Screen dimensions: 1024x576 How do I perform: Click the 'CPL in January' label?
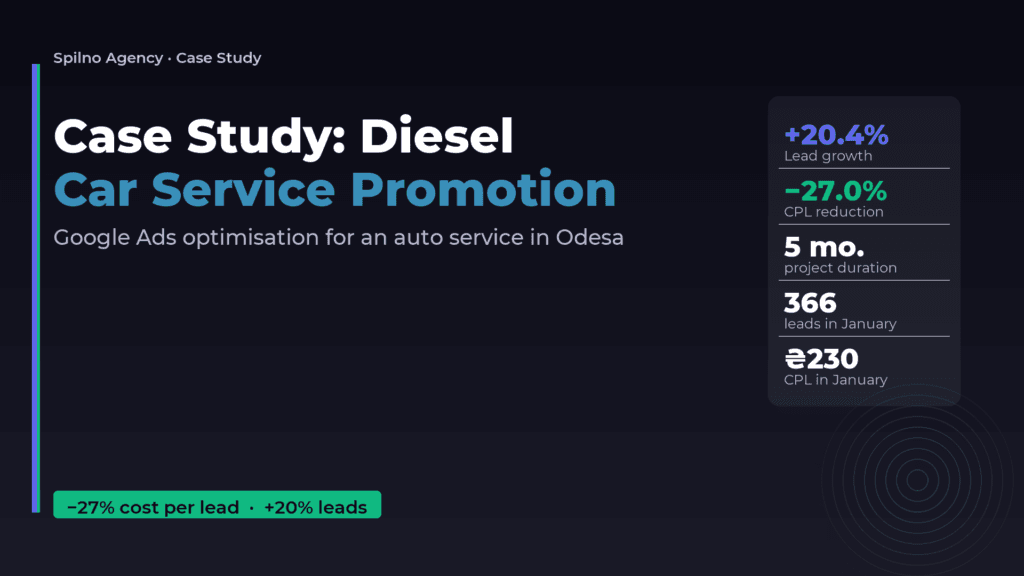[x=836, y=380]
